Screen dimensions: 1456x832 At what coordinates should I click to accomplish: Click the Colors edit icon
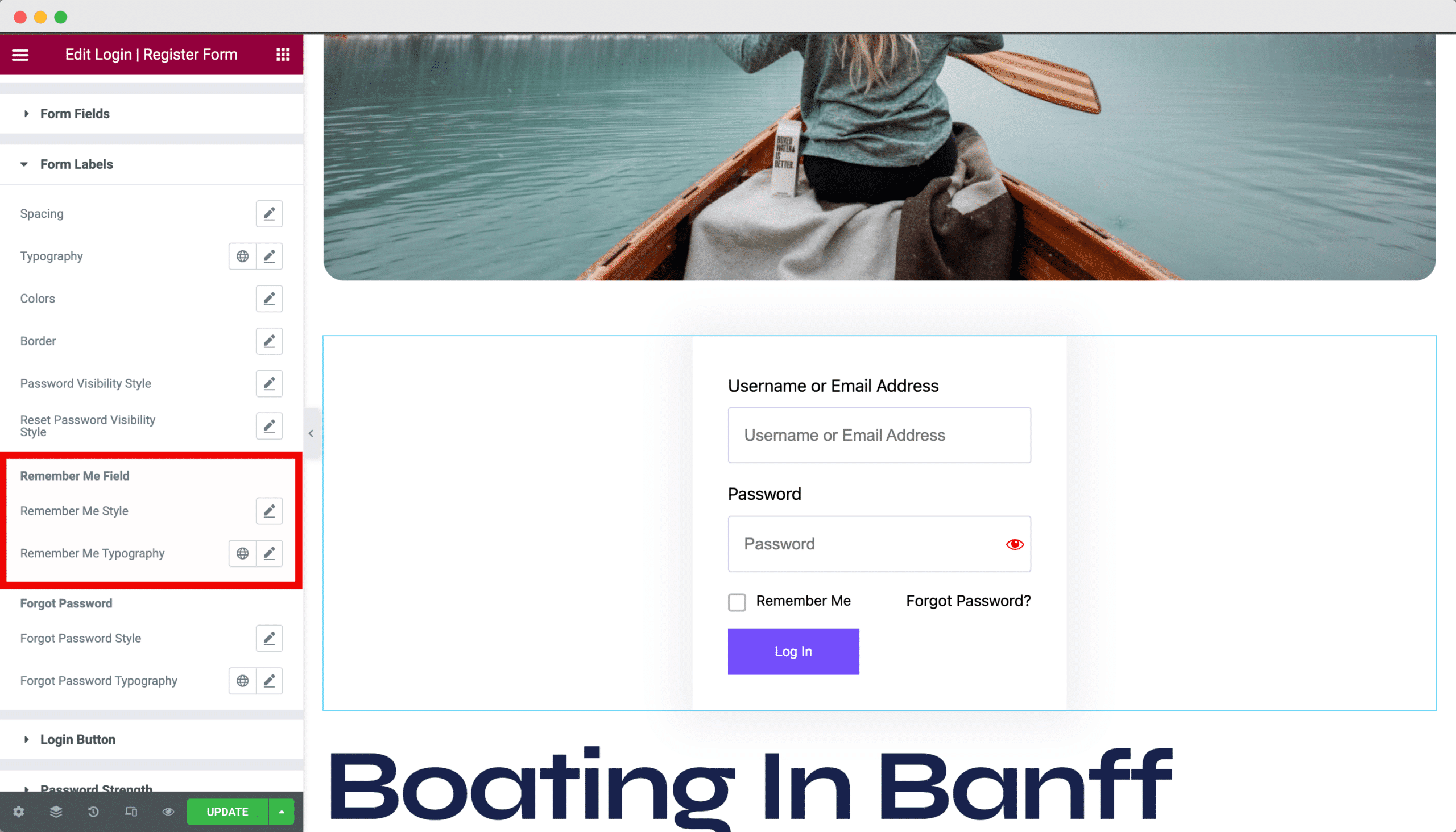tap(269, 298)
